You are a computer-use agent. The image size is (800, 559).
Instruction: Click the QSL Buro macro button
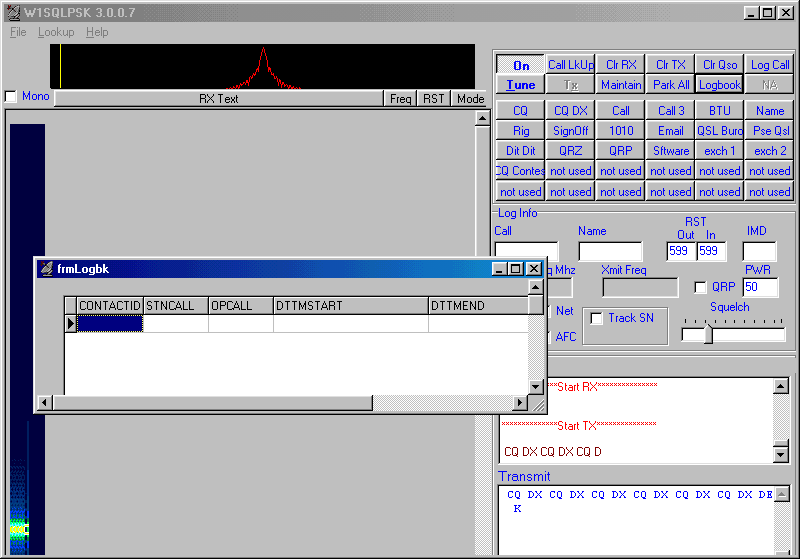720,131
